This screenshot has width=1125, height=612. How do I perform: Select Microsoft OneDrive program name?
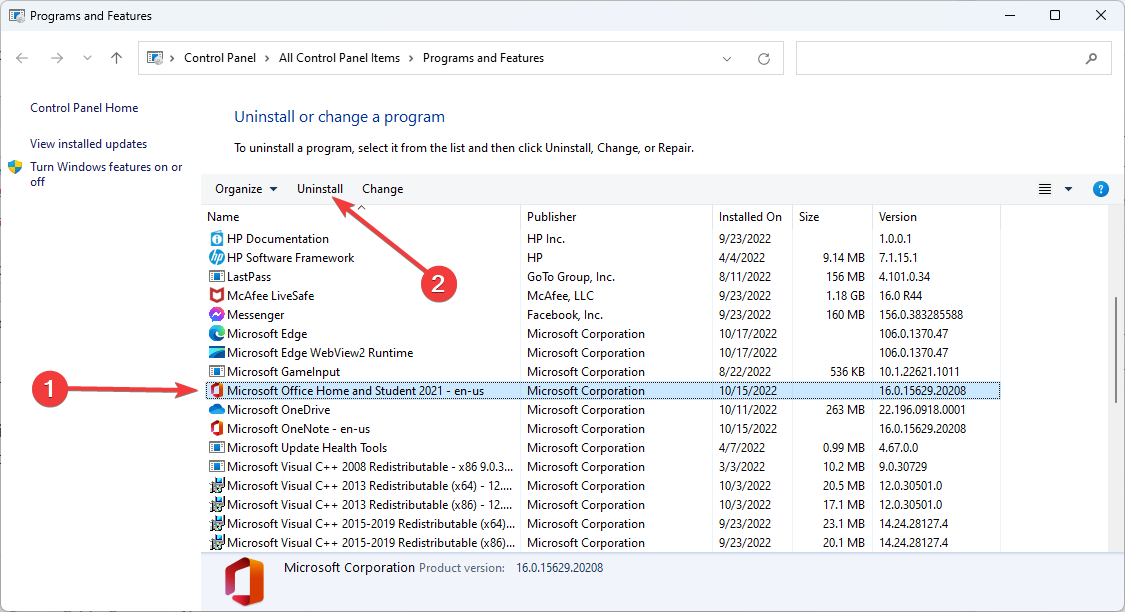tap(278, 410)
